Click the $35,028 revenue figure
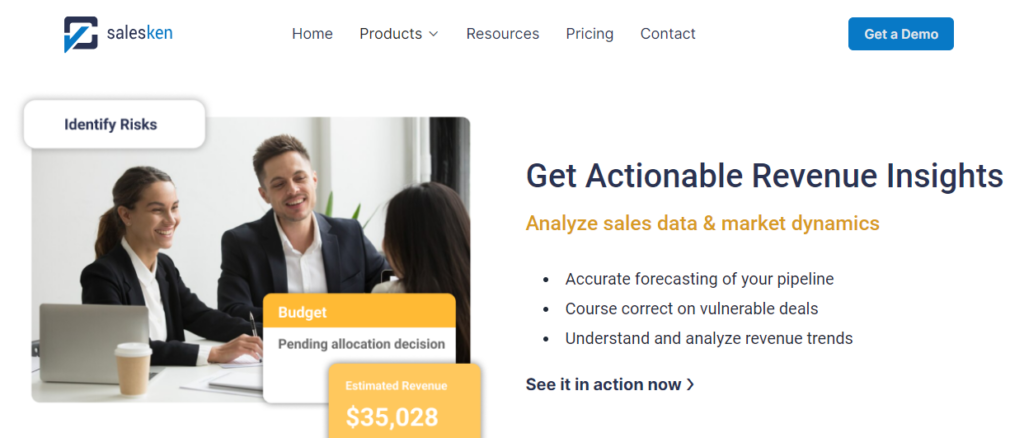1024x438 pixels. pyautogui.click(x=392, y=417)
